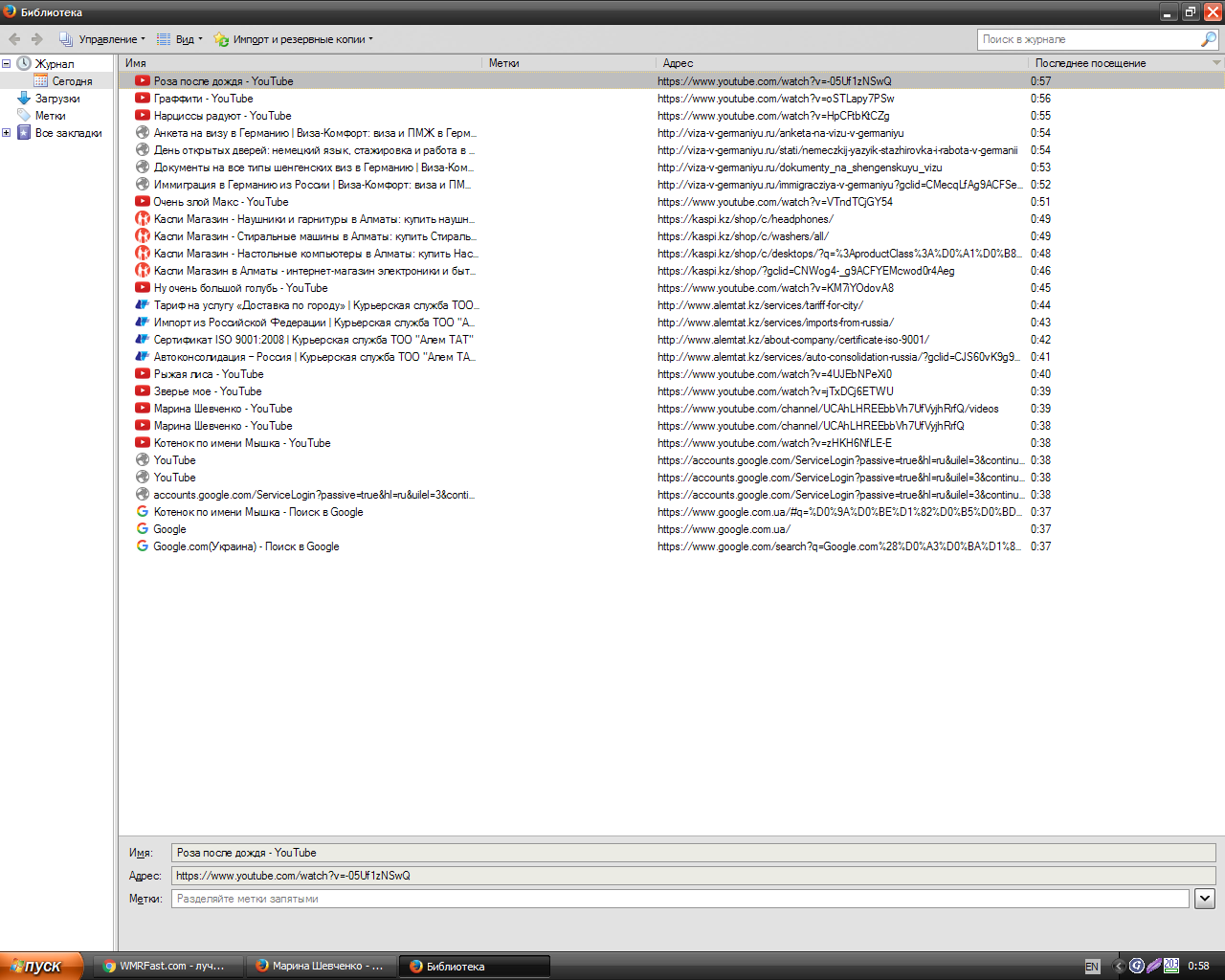This screenshot has width=1225, height=980.
Task: Sort by the Адрес column header
Action: pyautogui.click(x=842, y=63)
